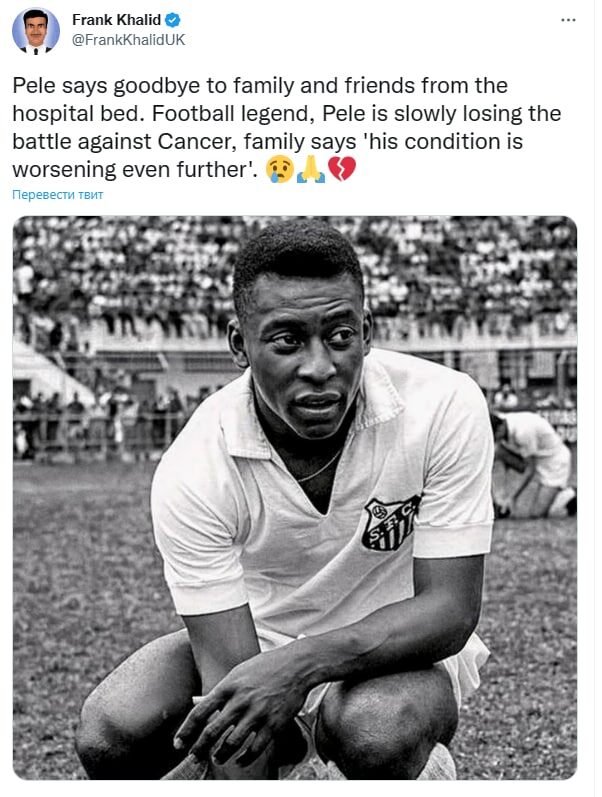The width and height of the screenshot is (602, 797).
Task: Open the attached black-and-white photo
Action: click(x=295, y=498)
